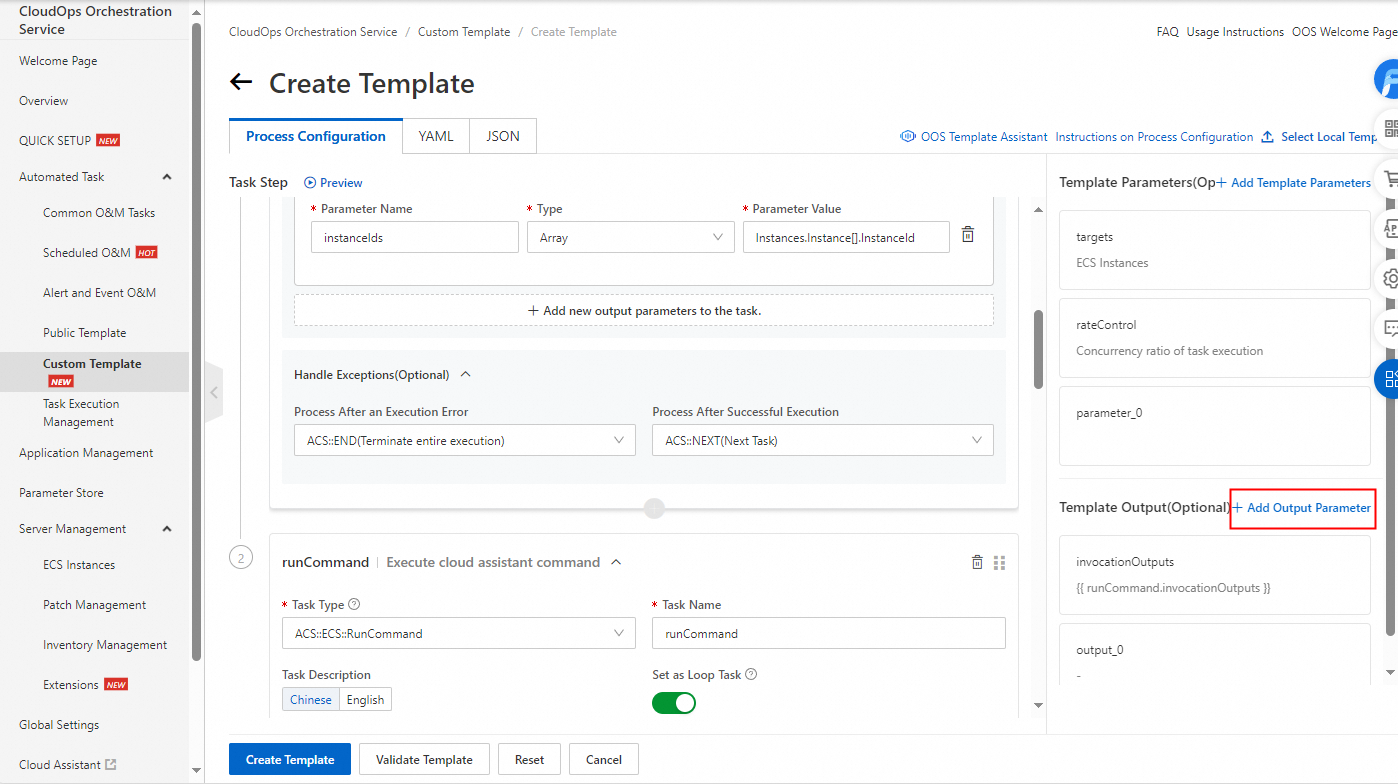Click the Set as Loop Task help icon
The width and height of the screenshot is (1398, 784).
tap(751, 674)
